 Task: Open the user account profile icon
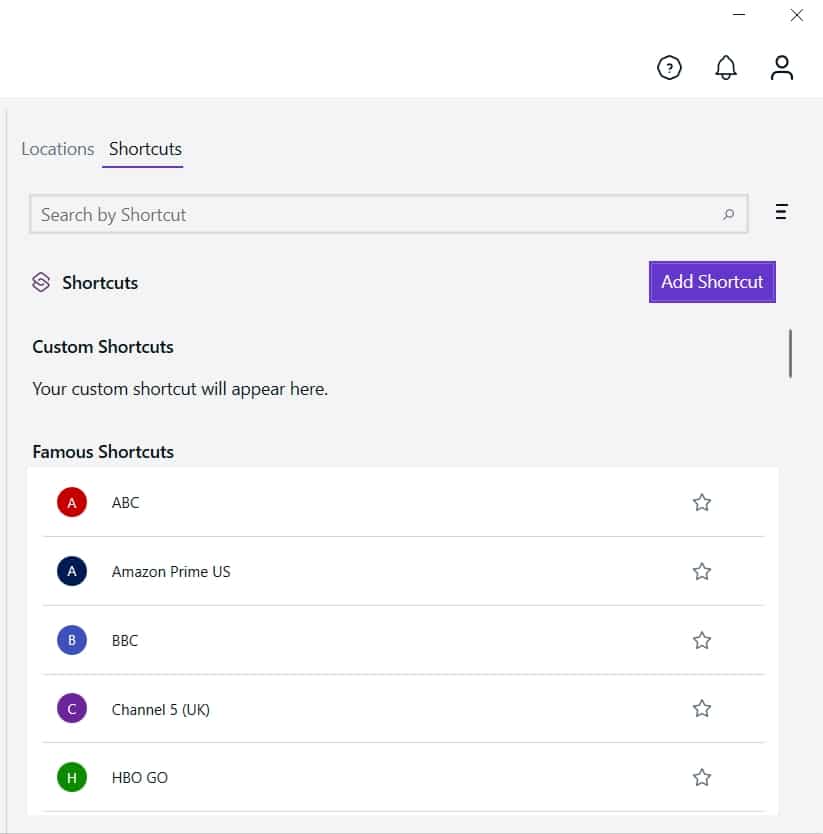782,68
